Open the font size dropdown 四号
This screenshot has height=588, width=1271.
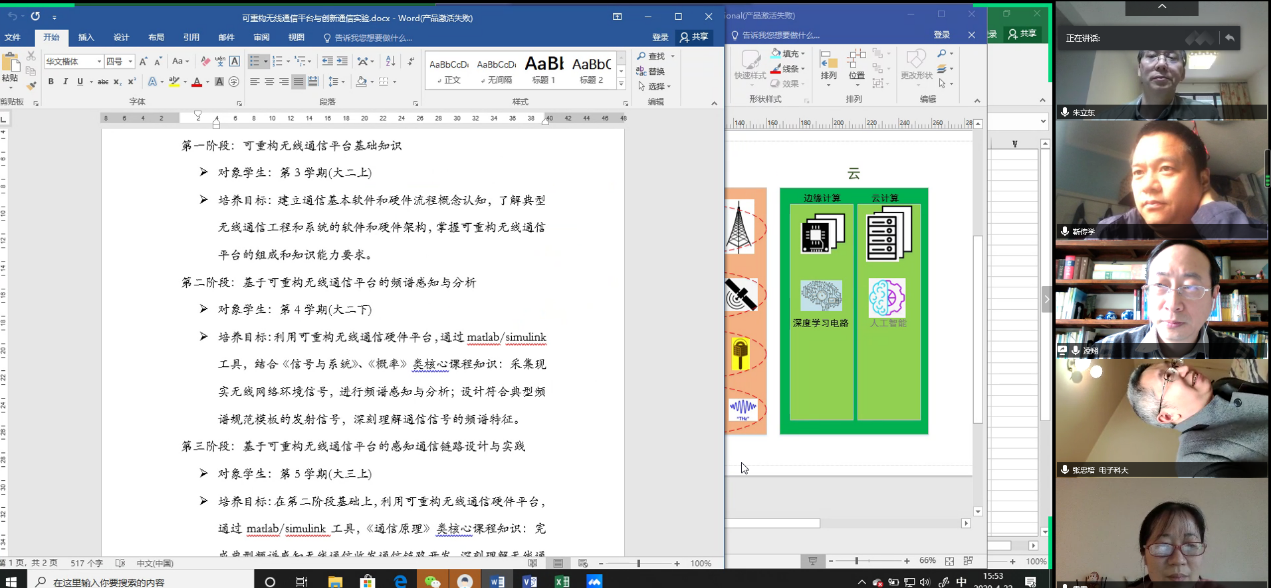[118, 61]
